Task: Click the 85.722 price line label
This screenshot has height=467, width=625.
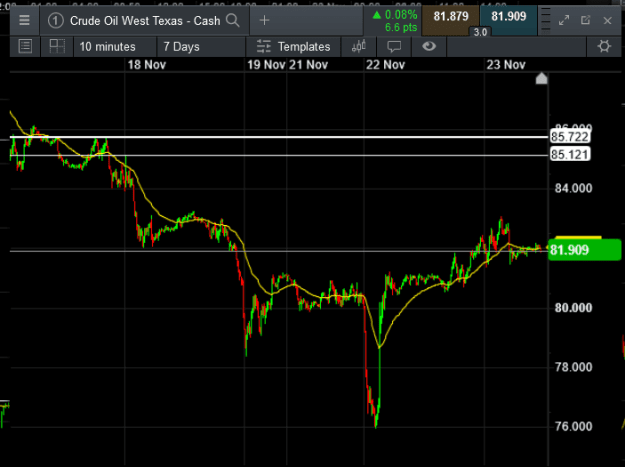Action: 570,137
